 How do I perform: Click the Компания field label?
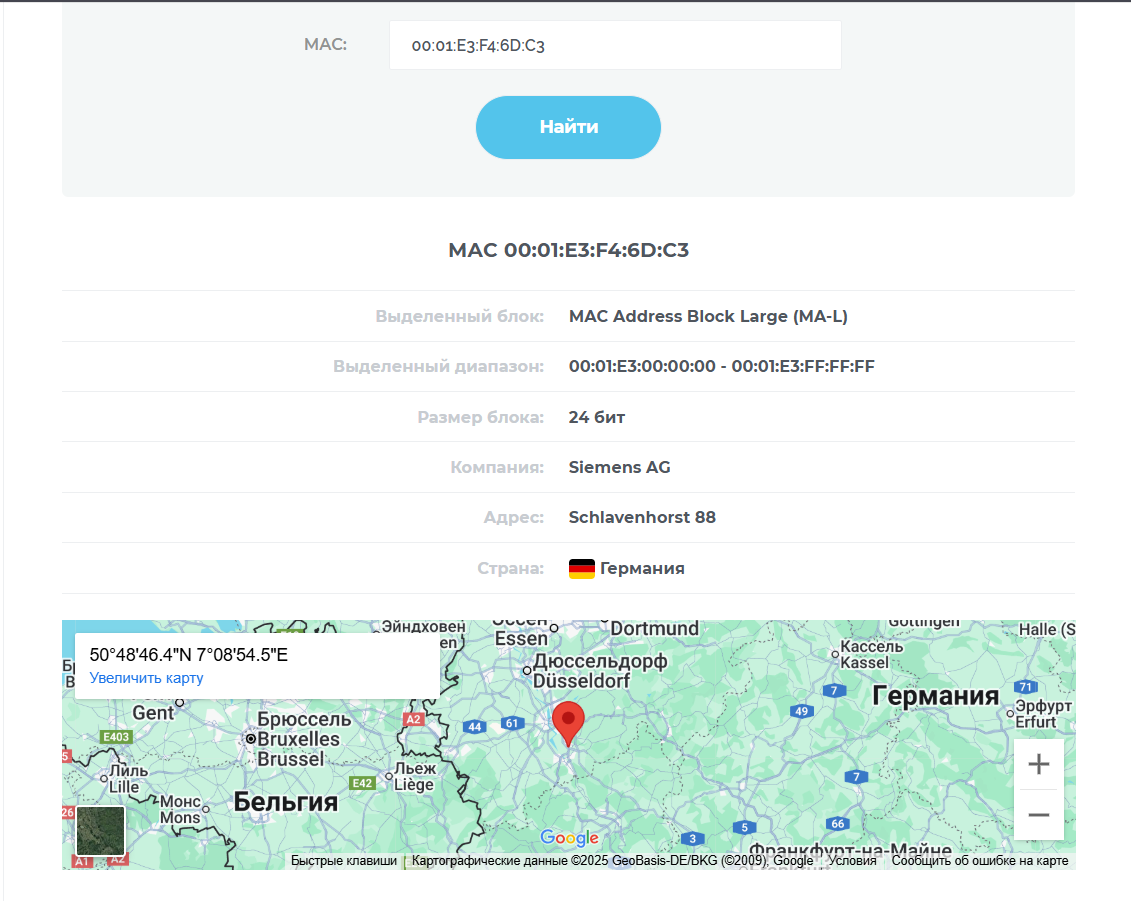tap(497, 467)
